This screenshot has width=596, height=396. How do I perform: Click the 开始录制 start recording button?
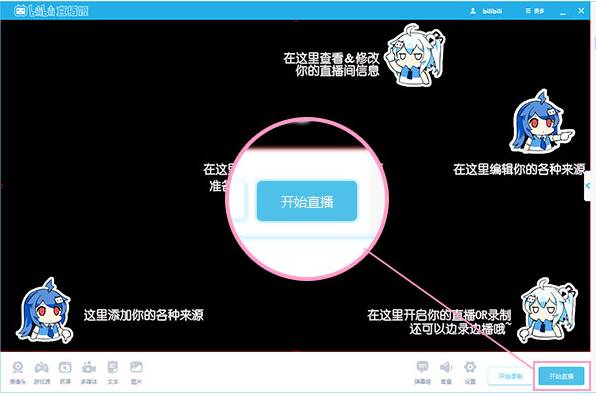pos(510,376)
